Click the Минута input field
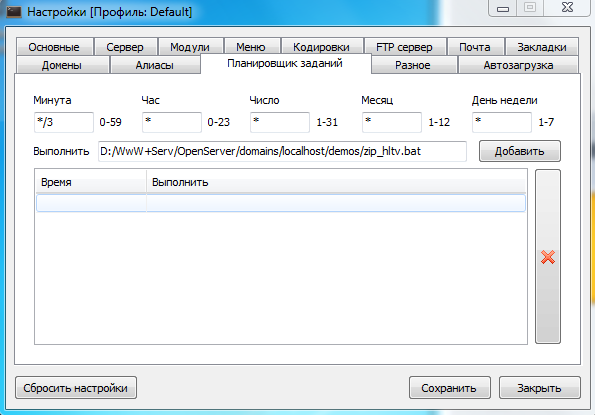595x415 pixels. click(x=64, y=122)
